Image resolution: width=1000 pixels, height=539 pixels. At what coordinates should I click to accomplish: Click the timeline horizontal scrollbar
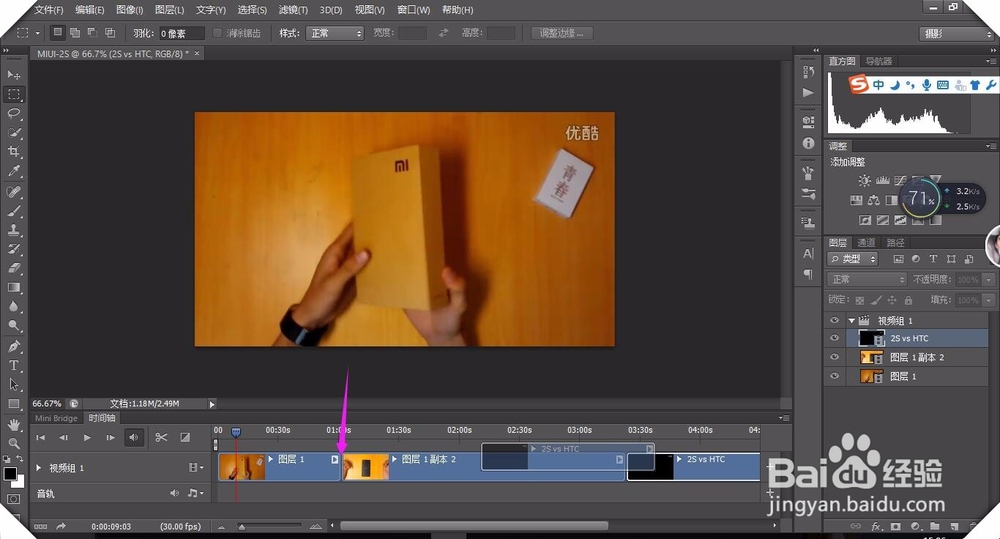(474, 526)
